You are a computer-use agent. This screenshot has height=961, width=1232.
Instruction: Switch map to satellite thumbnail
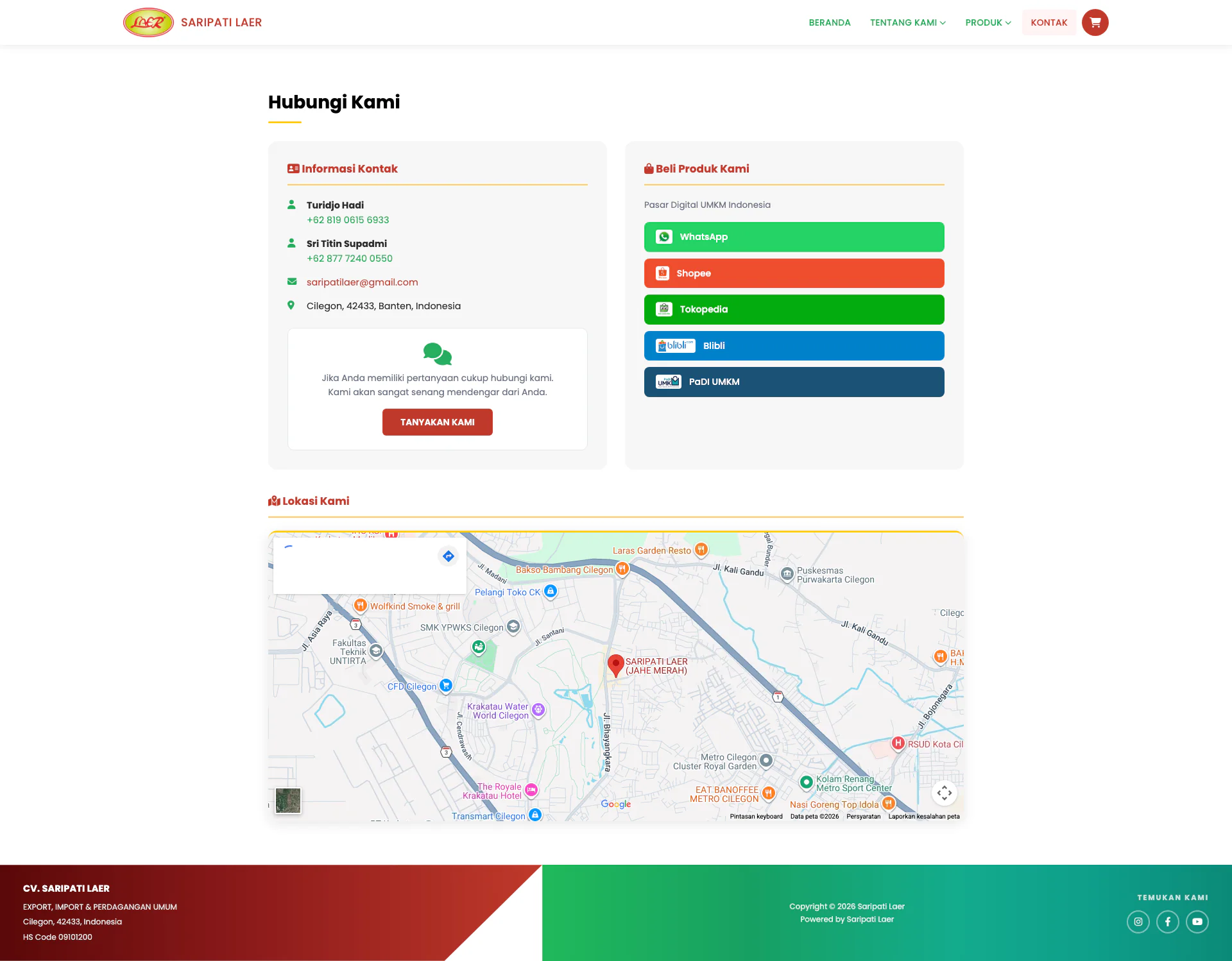pyautogui.click(x=288, y=801)
